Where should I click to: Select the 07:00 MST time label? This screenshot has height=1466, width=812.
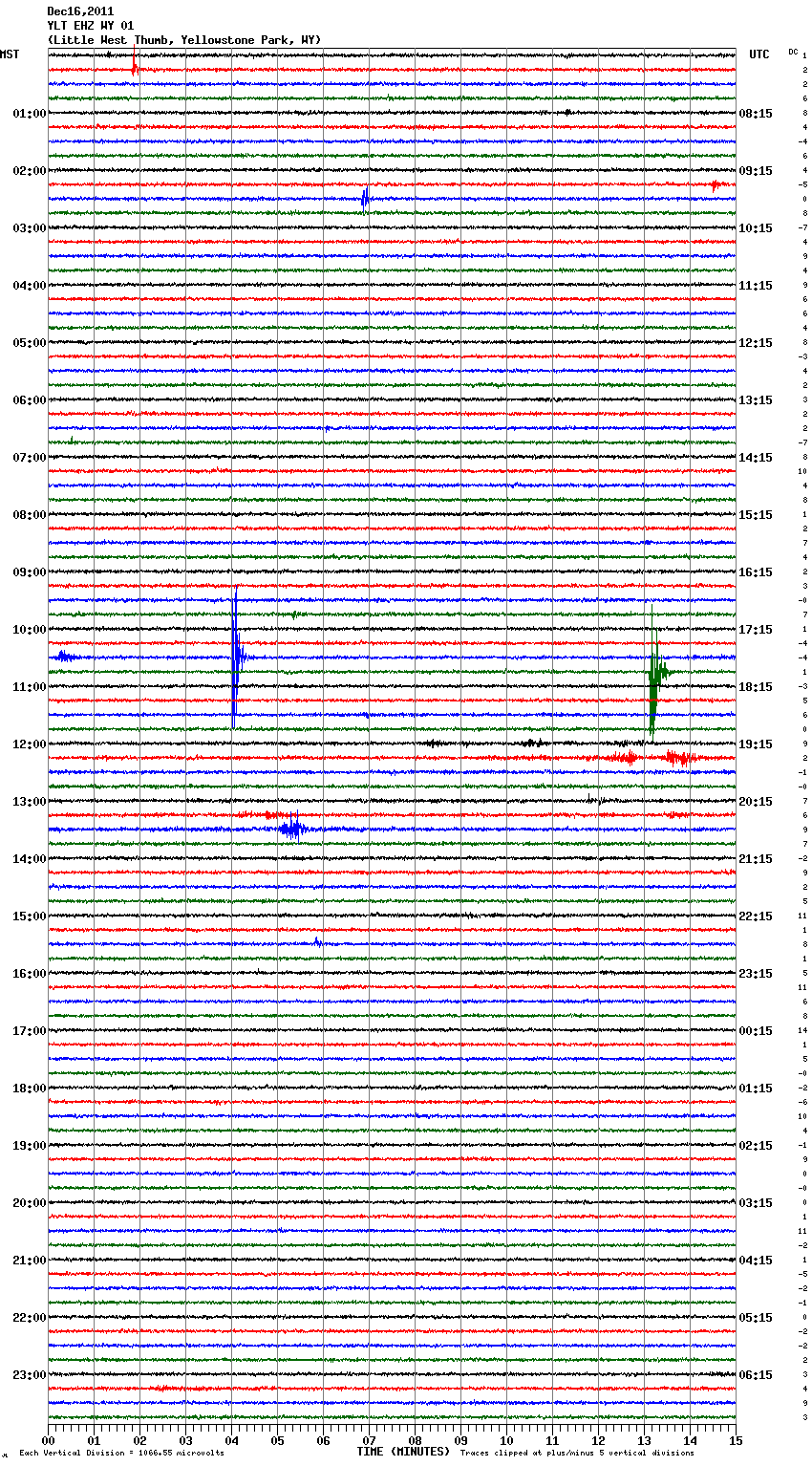[29, 458]
